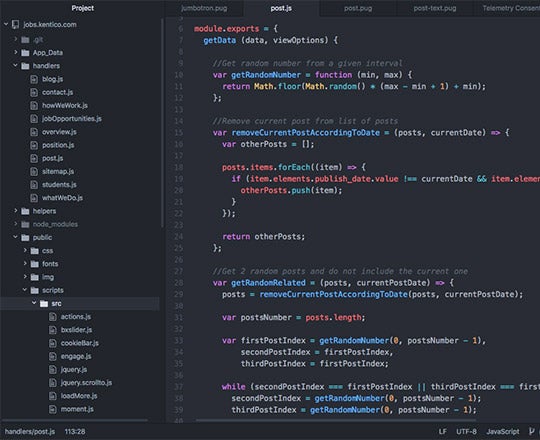This screenshot has height=440, width=540.
Task: Click the fonts folder icon
Action: [x=34, y=264]
